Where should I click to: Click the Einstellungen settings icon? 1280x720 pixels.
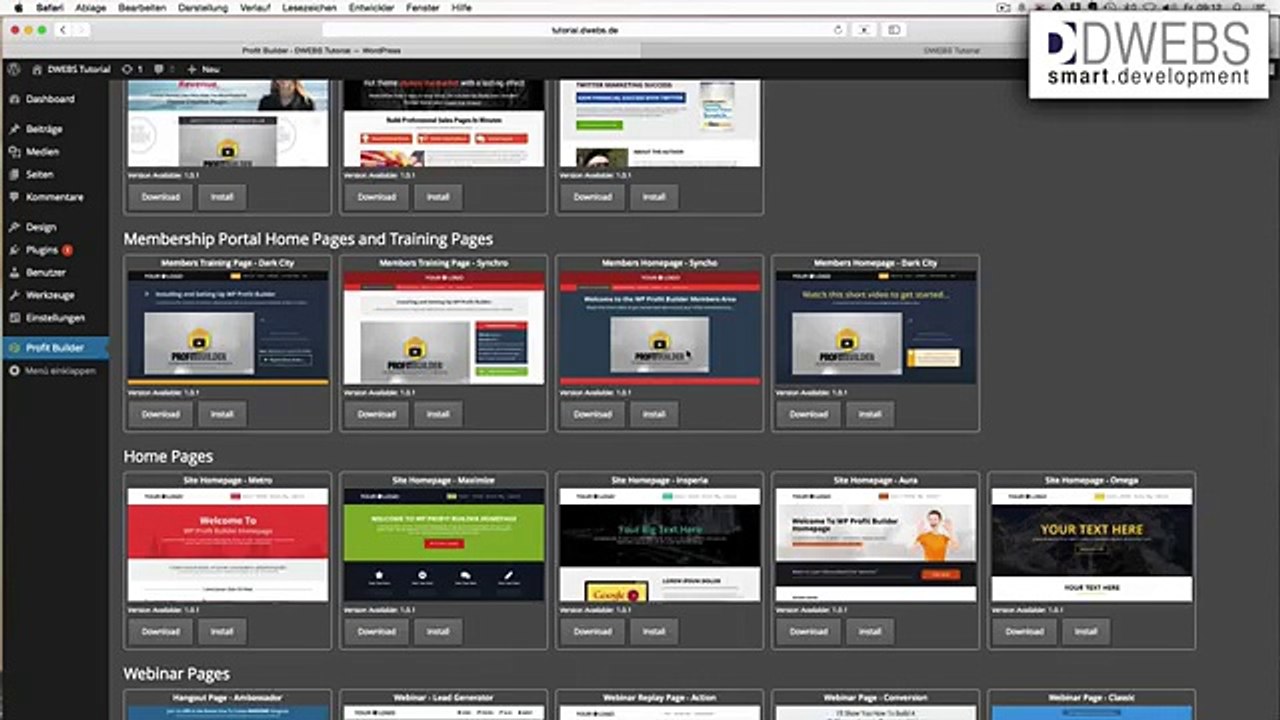[15, 318]
